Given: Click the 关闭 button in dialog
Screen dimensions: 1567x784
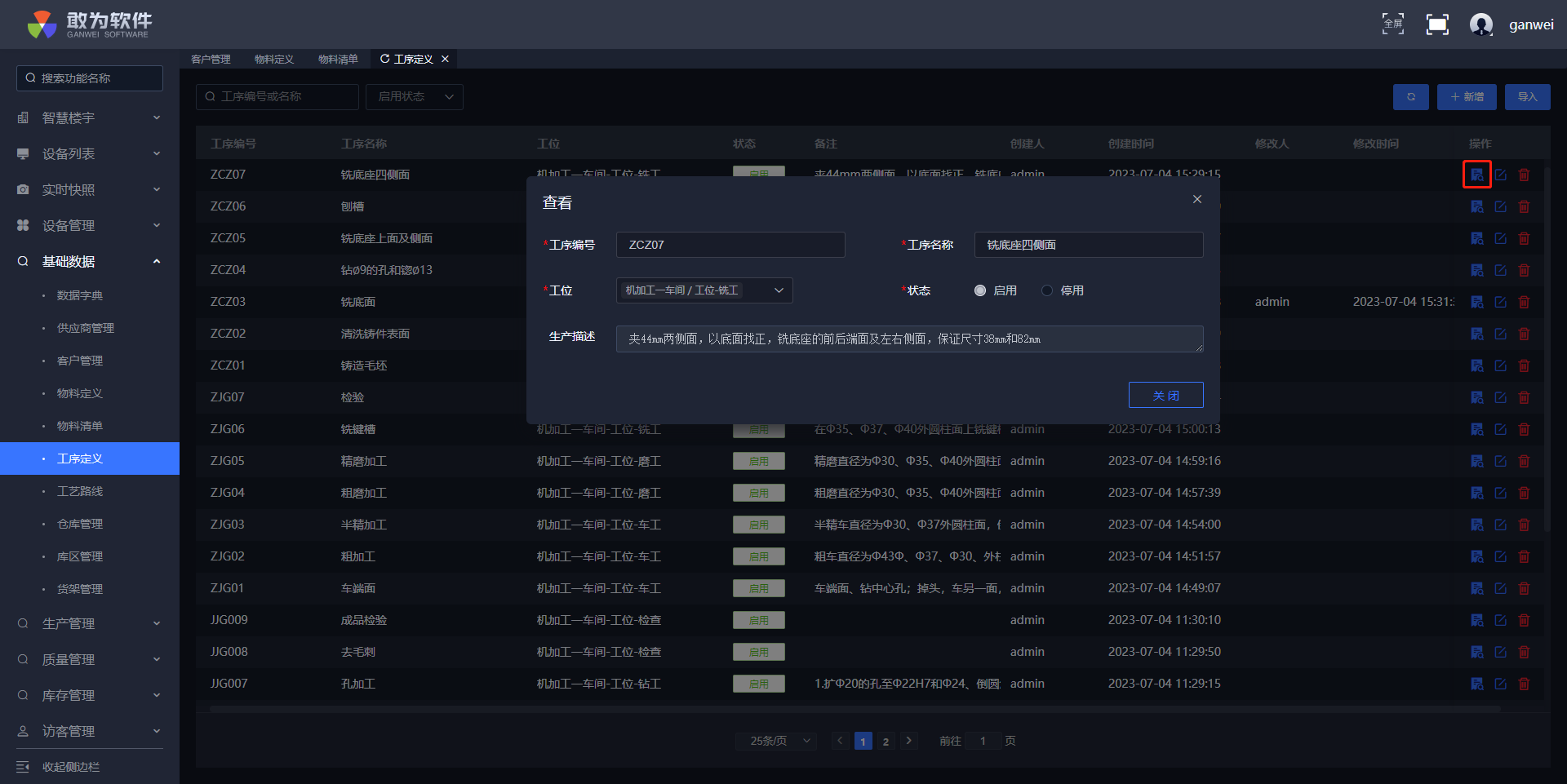Looking at the screenshot, I should coord(1165,395).
